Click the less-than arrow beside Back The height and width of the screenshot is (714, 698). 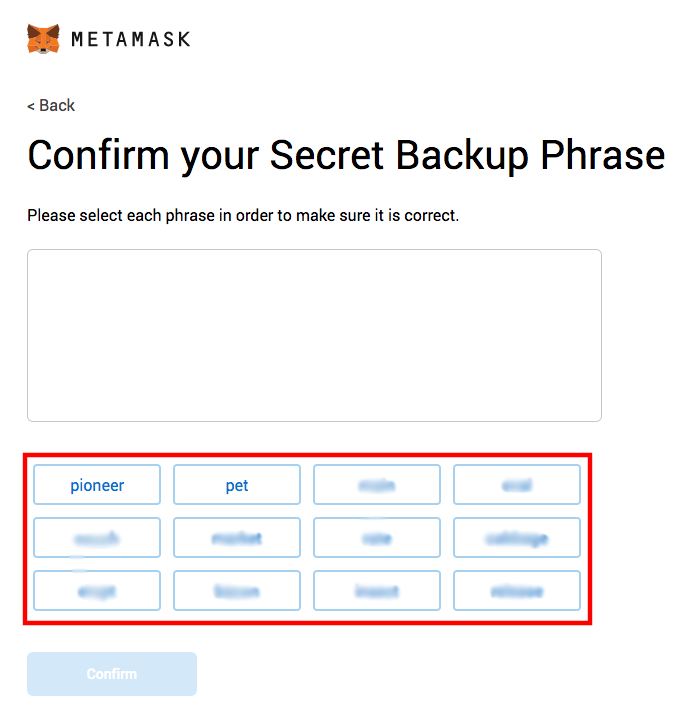point(31,106)
